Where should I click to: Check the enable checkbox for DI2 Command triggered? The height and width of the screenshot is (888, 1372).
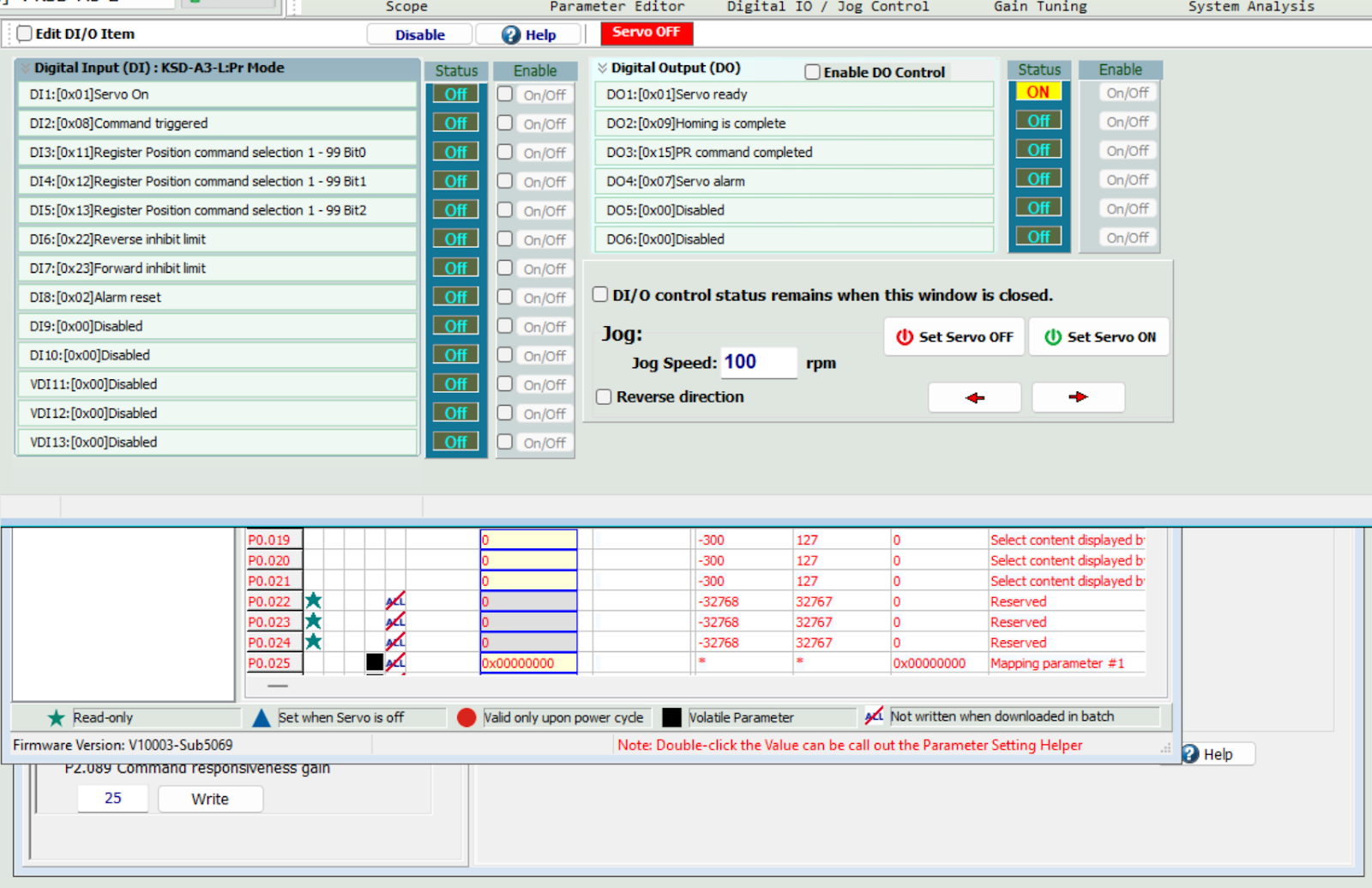pos(505,123)
